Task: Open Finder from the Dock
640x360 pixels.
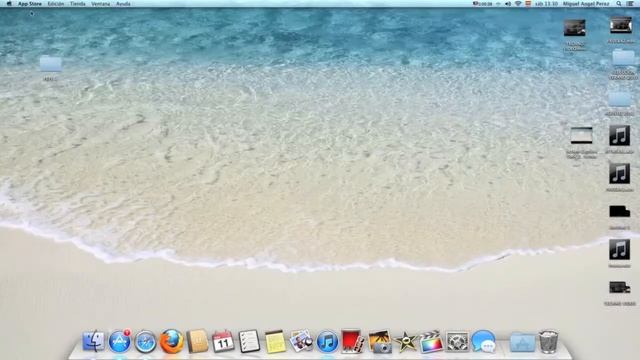Action: [93, 341]
